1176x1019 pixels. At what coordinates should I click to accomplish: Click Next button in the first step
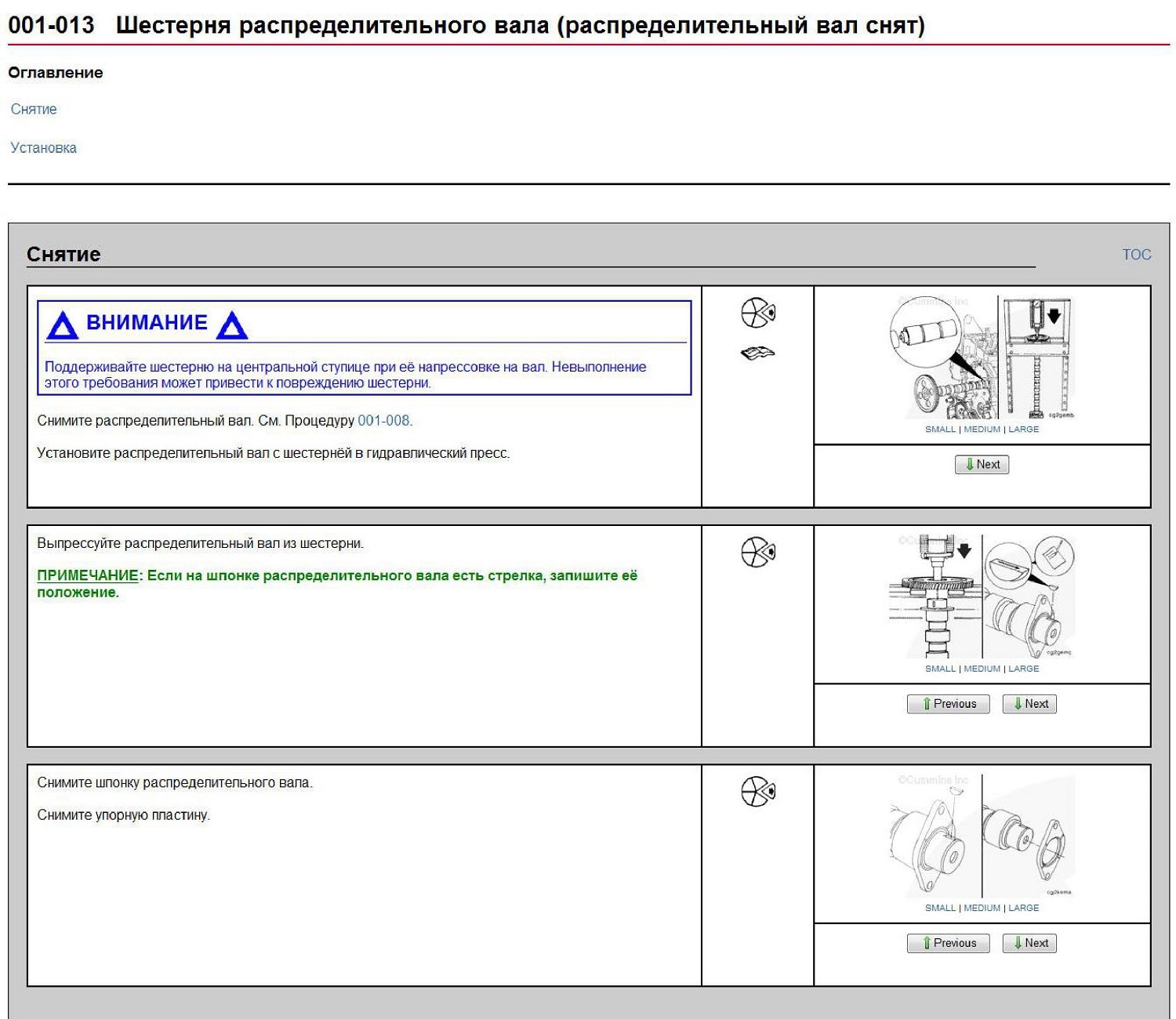point(982,464)
